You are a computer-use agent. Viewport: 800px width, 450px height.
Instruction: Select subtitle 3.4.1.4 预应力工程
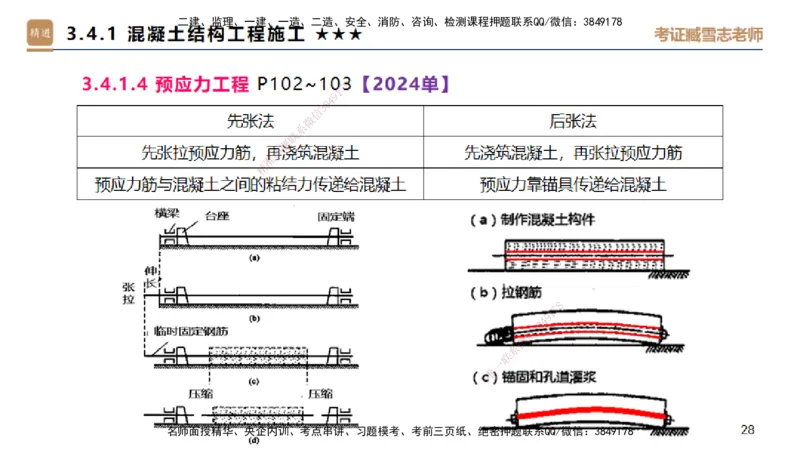[x=165, y=84]
